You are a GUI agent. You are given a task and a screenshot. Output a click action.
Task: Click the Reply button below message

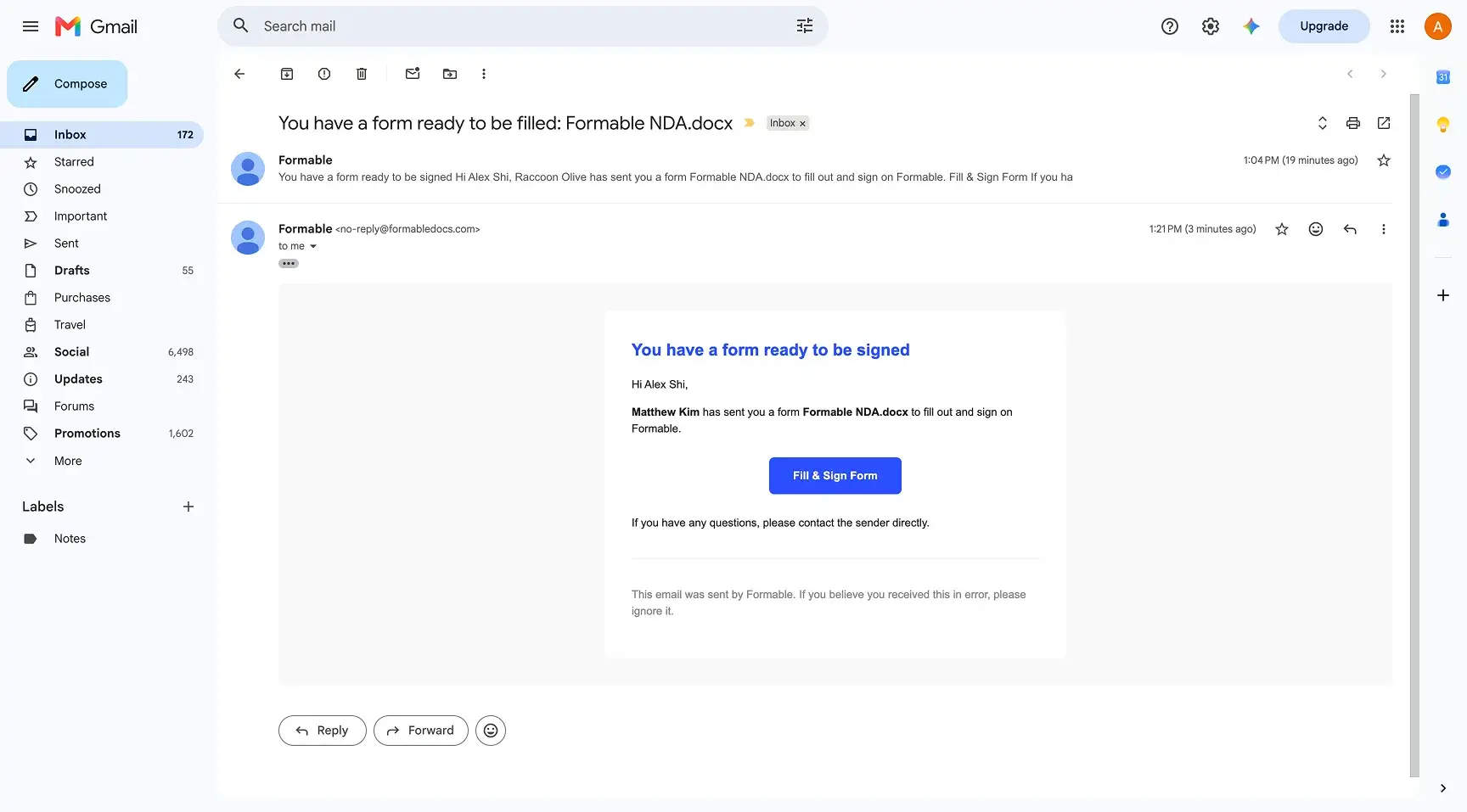[x=323, y=731]
